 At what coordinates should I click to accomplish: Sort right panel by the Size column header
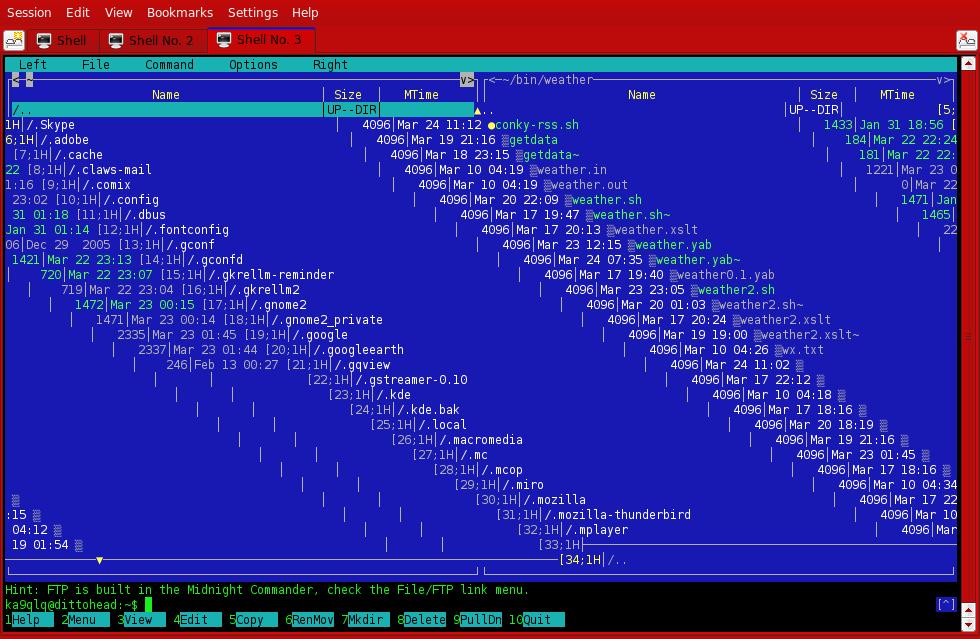point(824,95)
